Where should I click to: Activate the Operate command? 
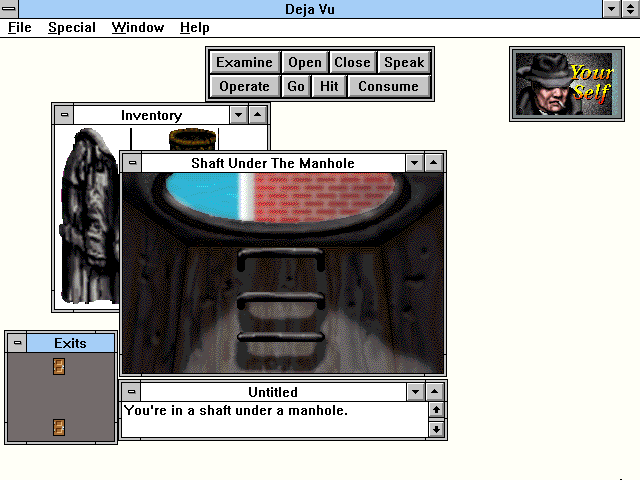[x=244, y=86]
